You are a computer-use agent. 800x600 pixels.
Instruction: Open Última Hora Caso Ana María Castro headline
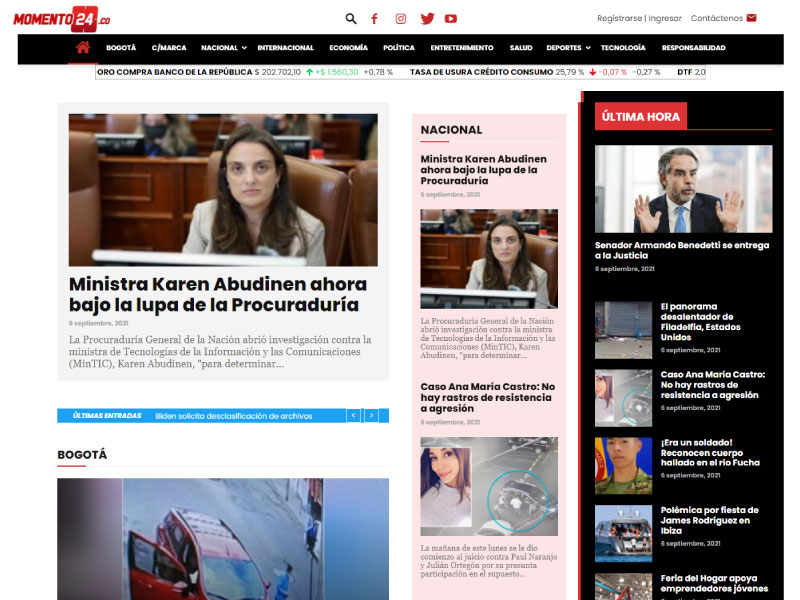713,385
